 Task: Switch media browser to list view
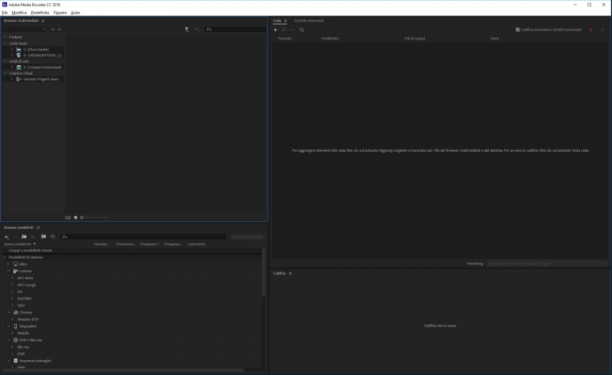point(68,217)
